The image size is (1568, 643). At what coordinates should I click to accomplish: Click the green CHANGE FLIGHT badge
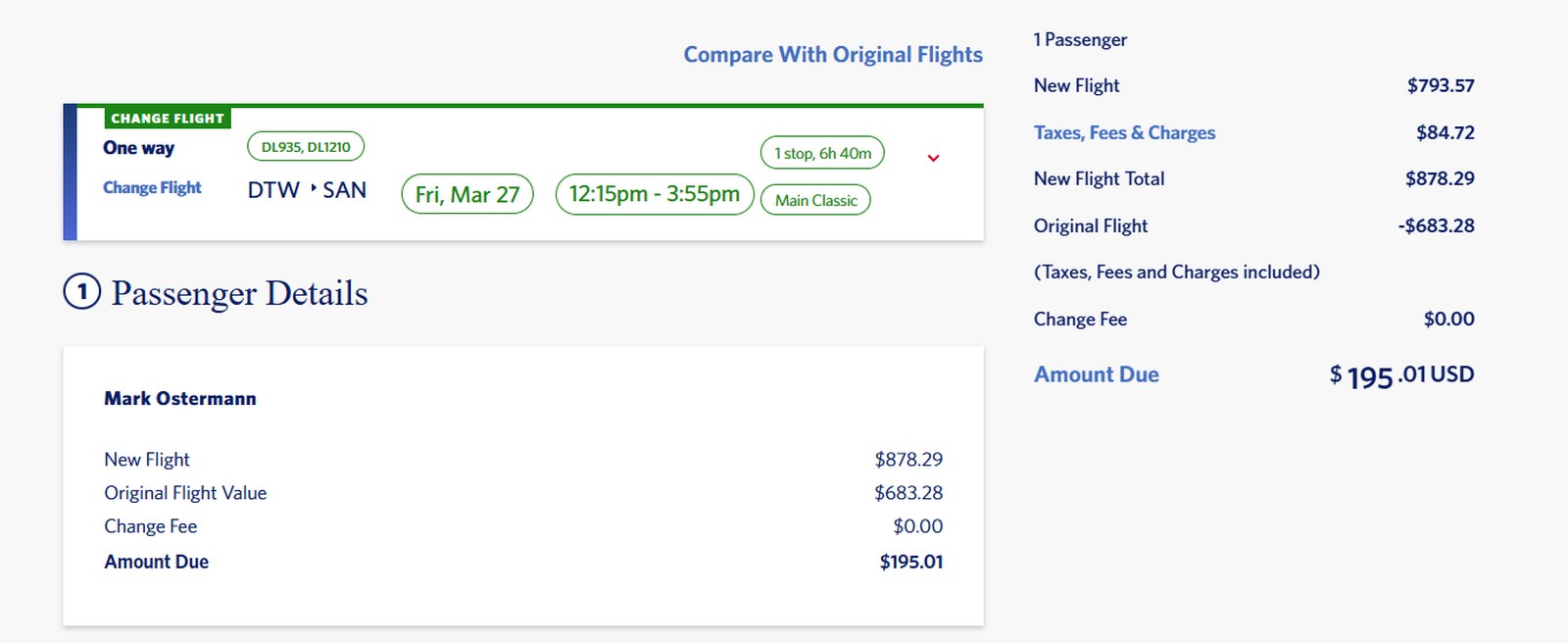coord(168,117)
